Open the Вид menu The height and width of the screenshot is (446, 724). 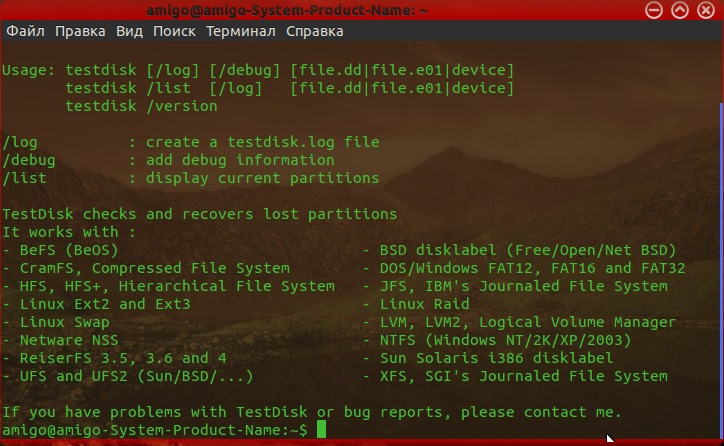point(129,31)
